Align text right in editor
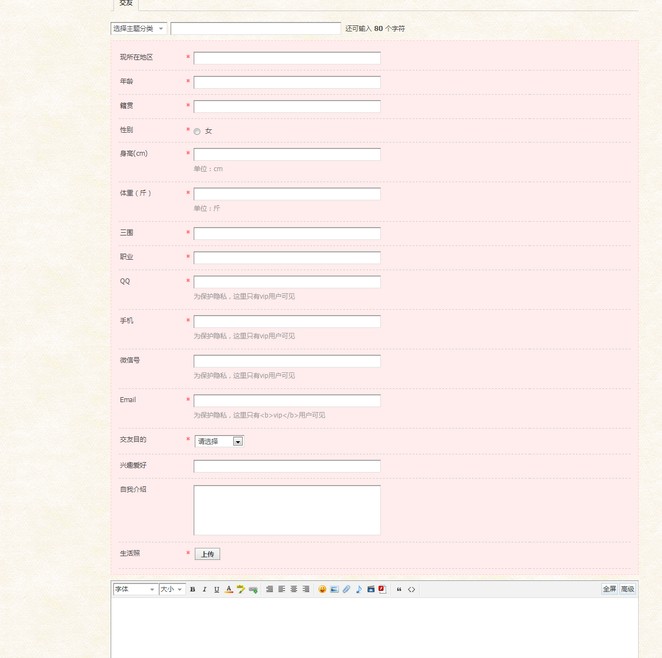Viewport: 662px width, 658px height. [x=306, y=589]
